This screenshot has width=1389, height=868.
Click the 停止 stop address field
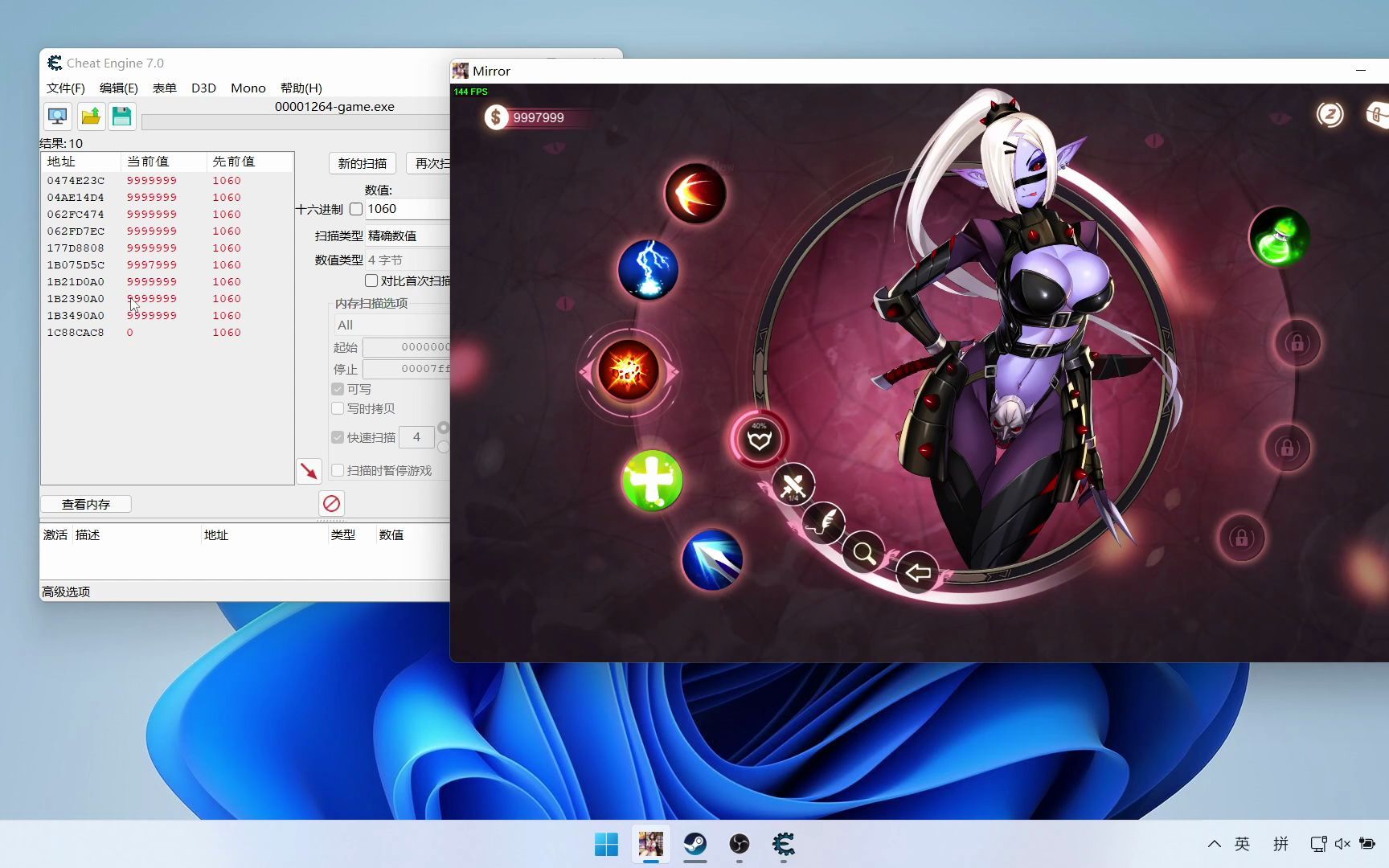tap(406, 369)
